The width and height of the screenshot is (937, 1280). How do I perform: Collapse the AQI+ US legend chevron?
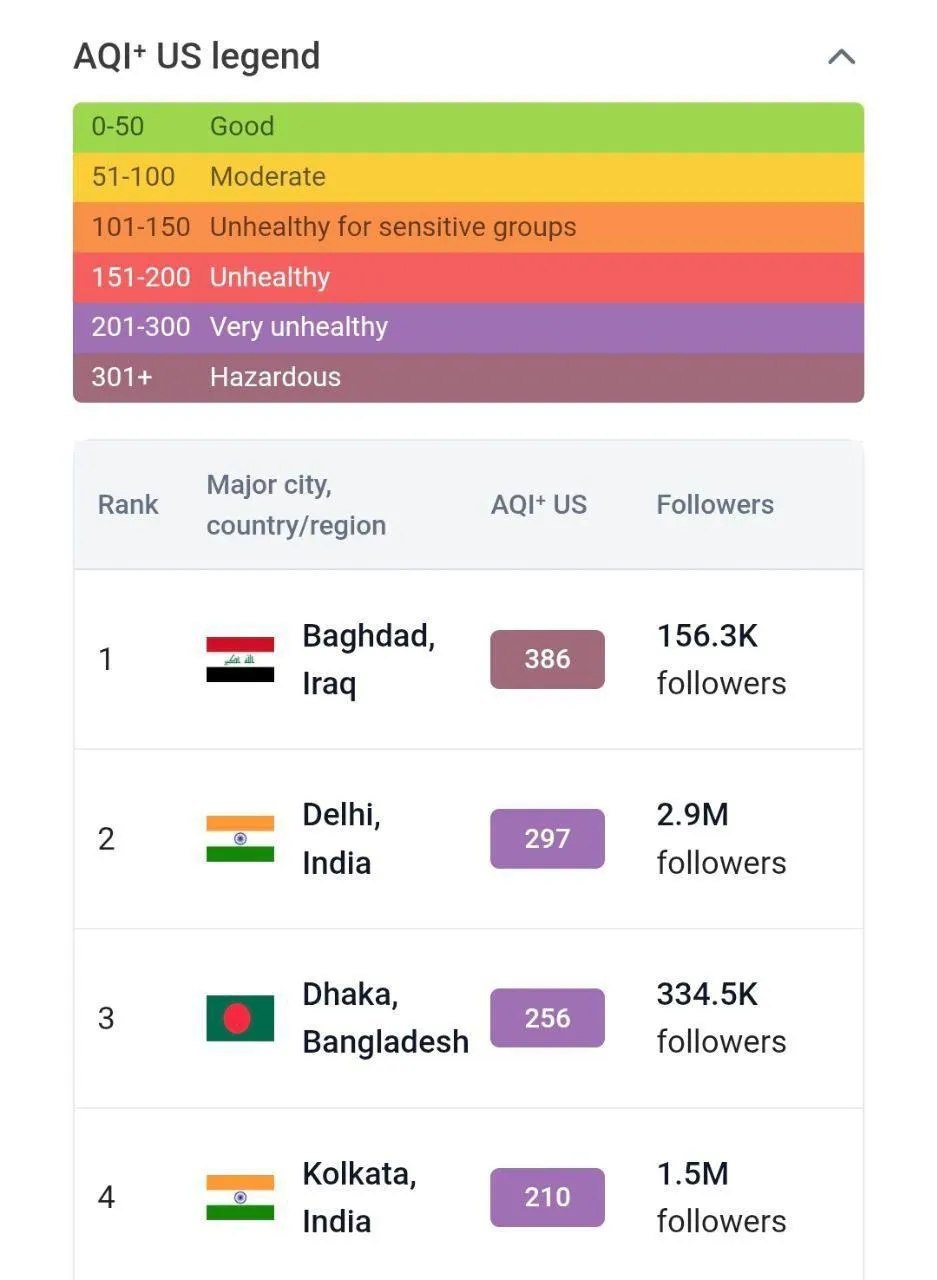tap(841, 57)
